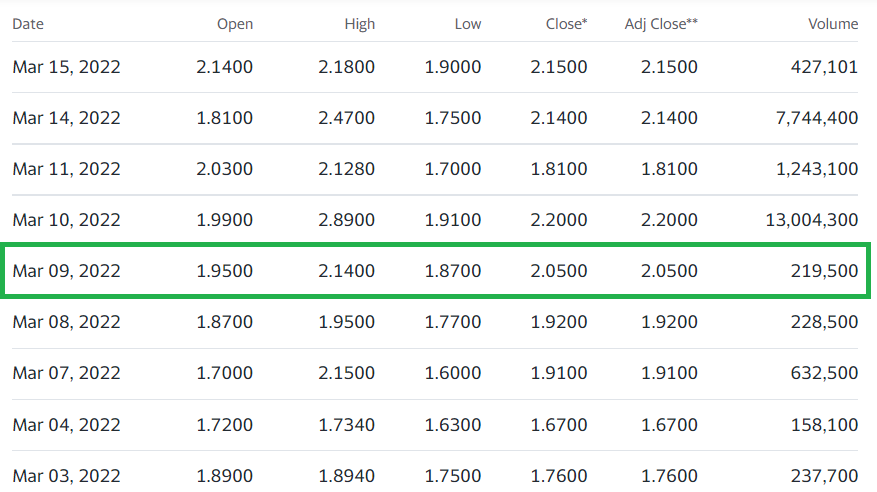Click the Low column header
This screenshot has width=877, height=492.
468,24
